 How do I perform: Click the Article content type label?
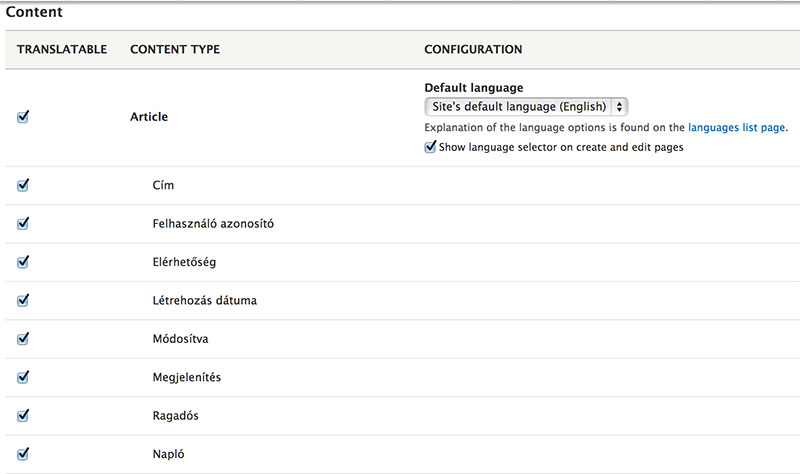click(x=149, y=117)
